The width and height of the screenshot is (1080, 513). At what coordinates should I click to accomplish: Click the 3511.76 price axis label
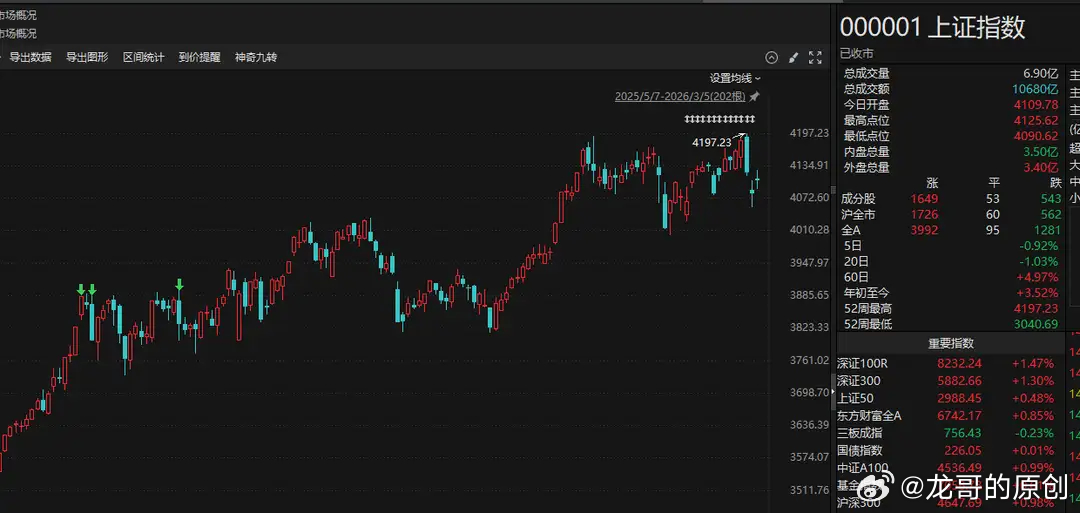click(x=809, y=490)
